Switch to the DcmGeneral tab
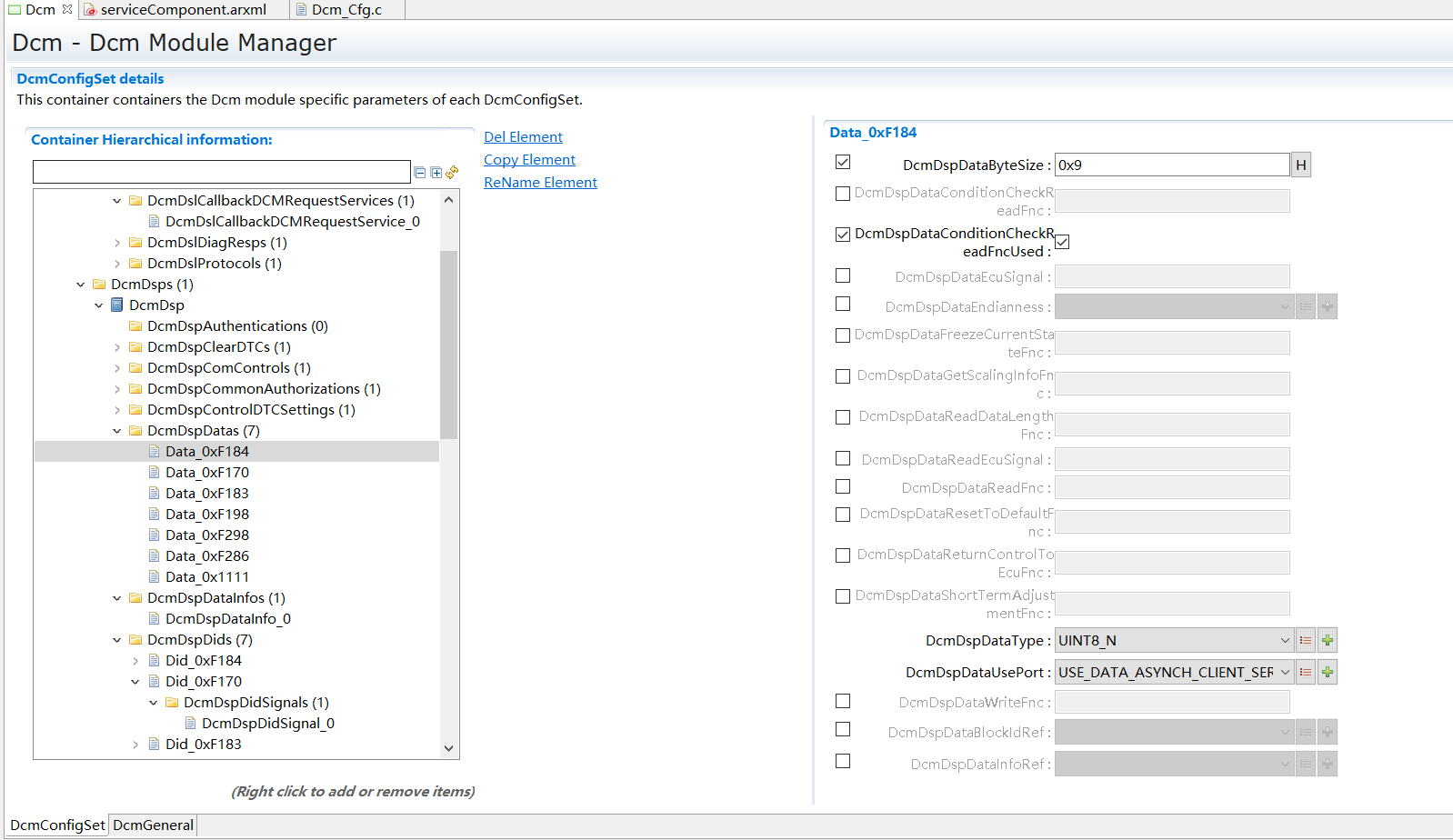 click(x=153, y=825)
